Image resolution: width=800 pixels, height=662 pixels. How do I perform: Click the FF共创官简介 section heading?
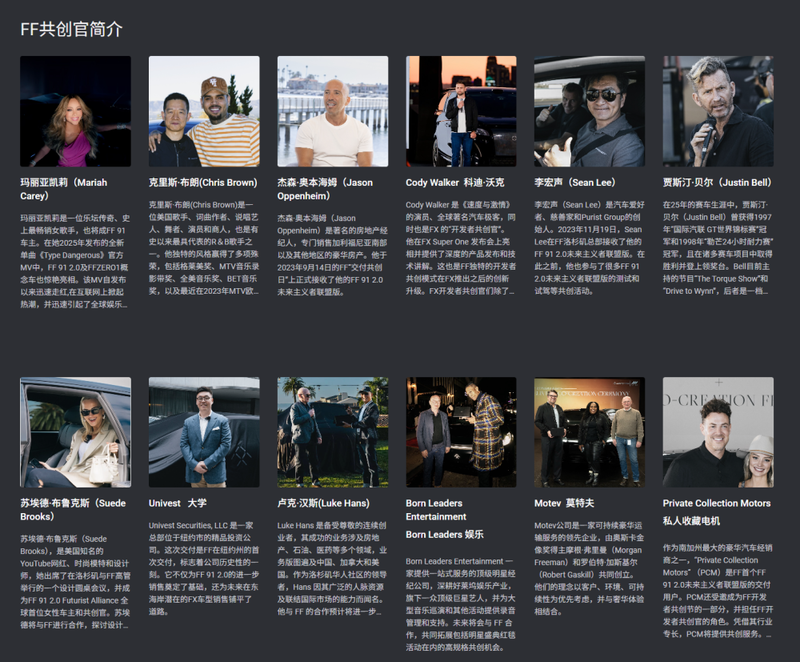tap(71, 29)
